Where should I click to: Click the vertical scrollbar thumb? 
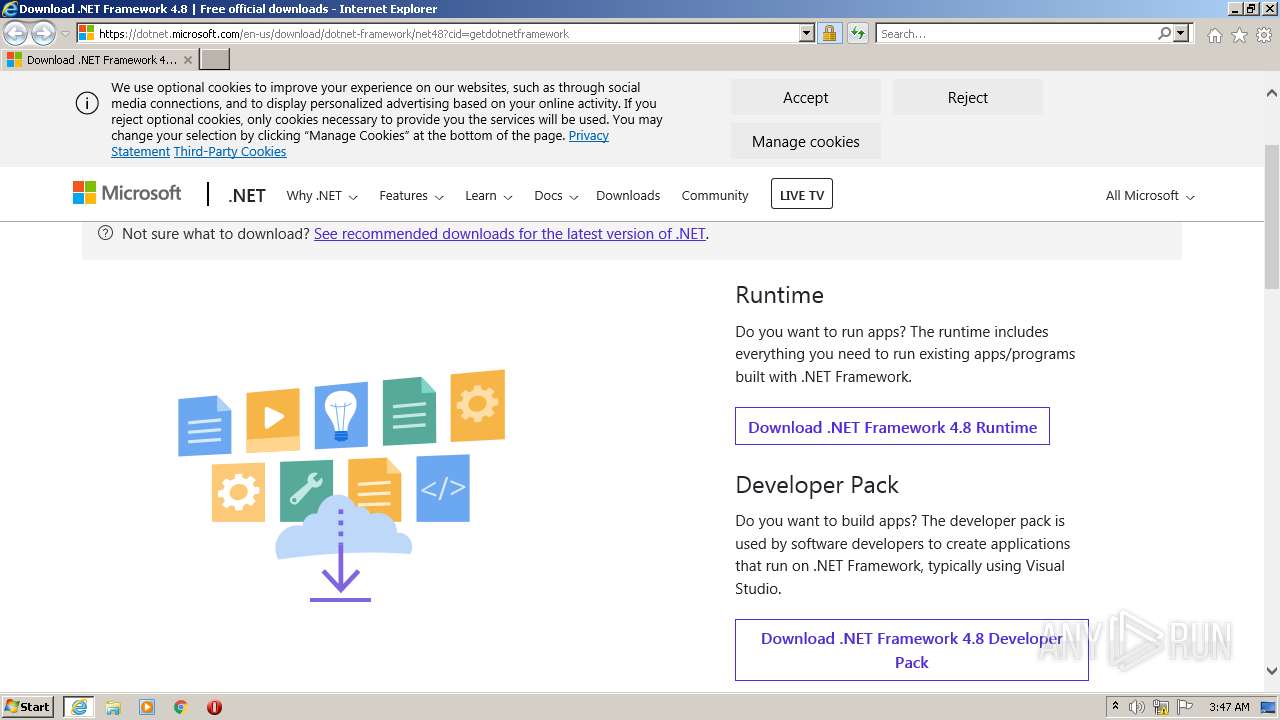1272,215
